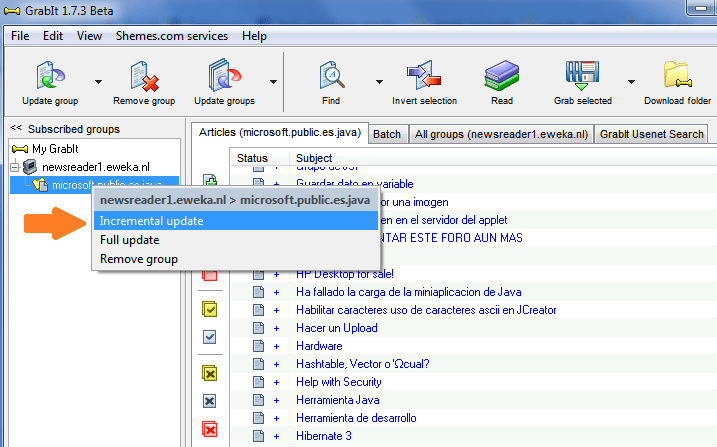Choose Incremental update from the context menu

236,221
